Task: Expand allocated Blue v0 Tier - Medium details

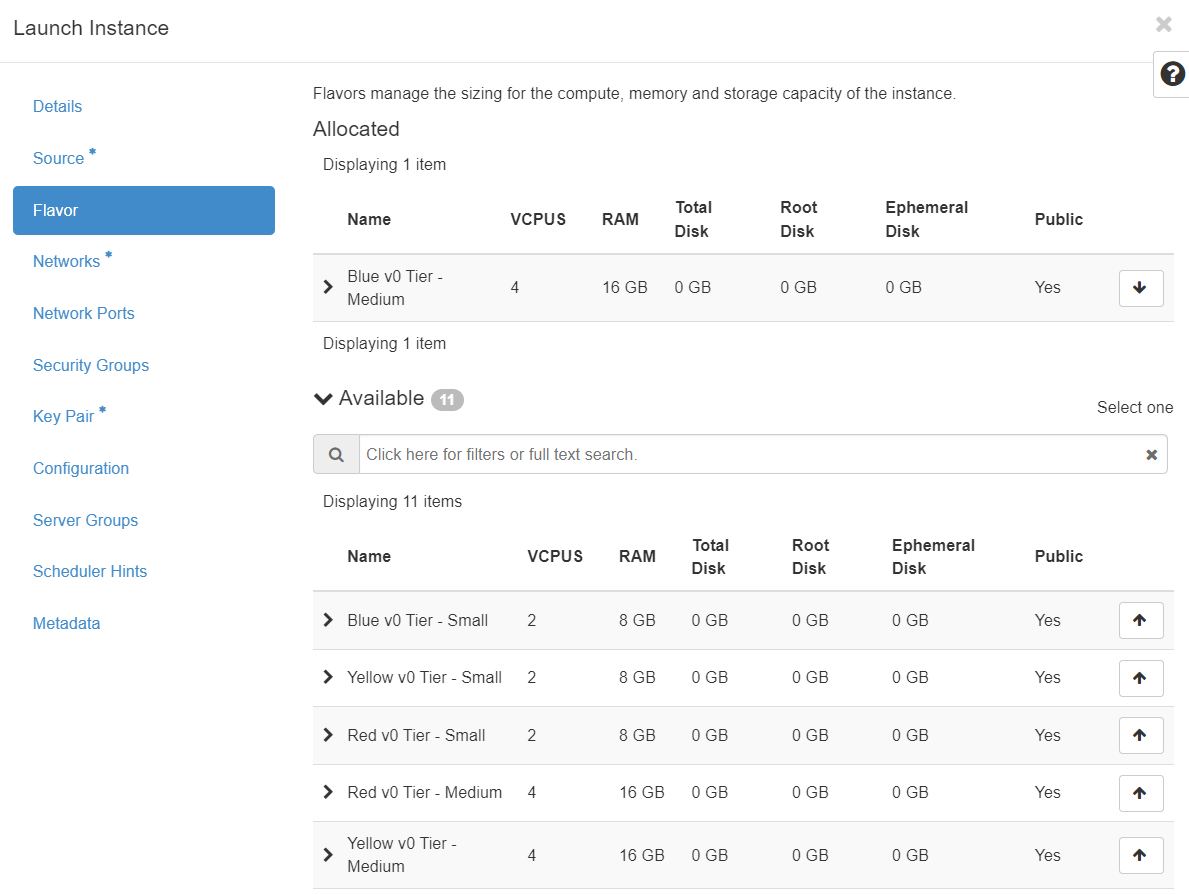Action: 328,287
